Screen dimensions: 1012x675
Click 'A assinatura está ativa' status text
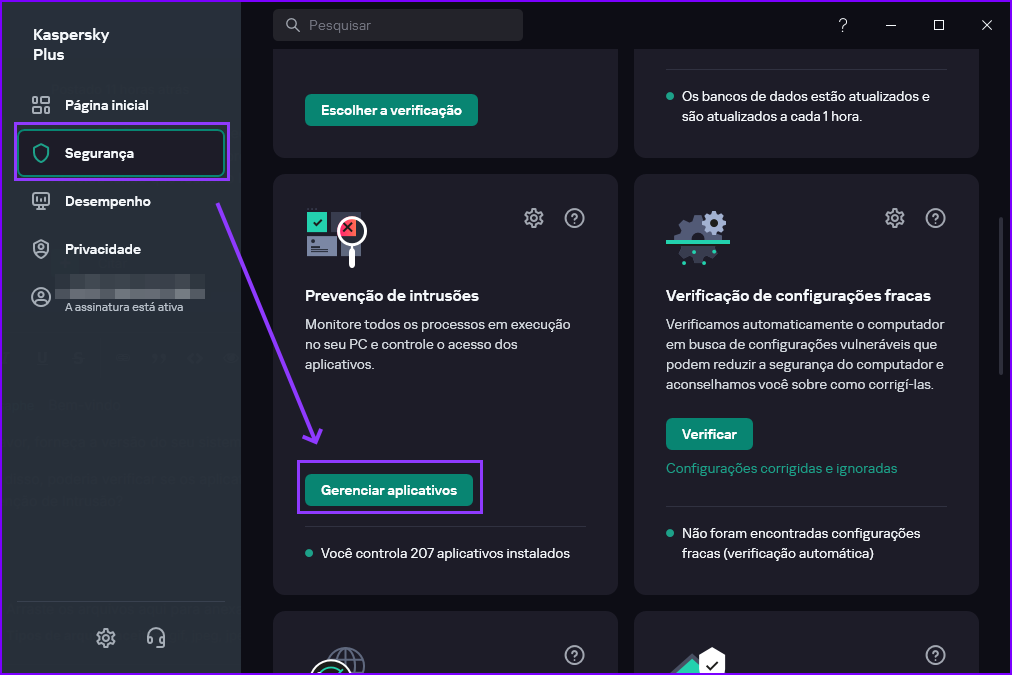(124, 307)
